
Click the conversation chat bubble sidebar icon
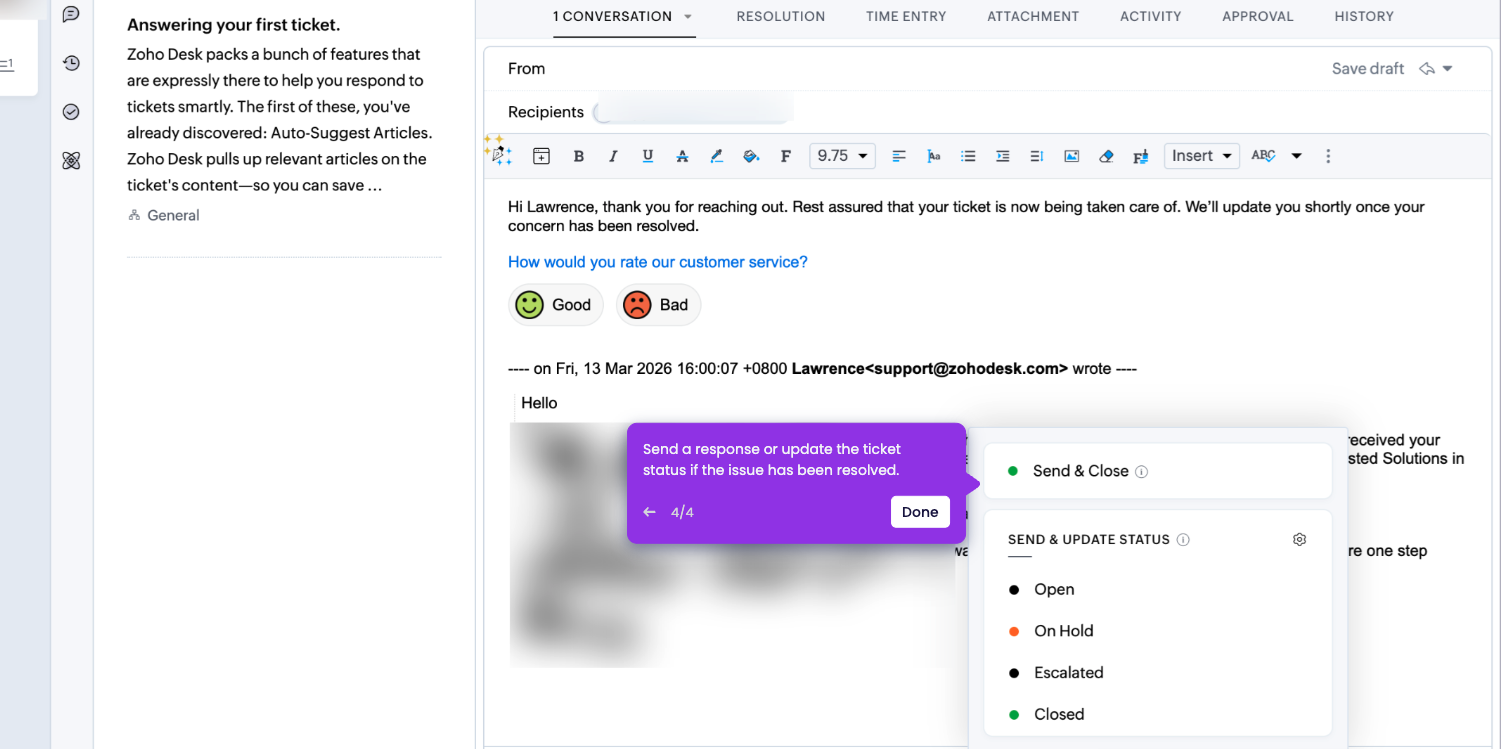click(x=71, y=14)
